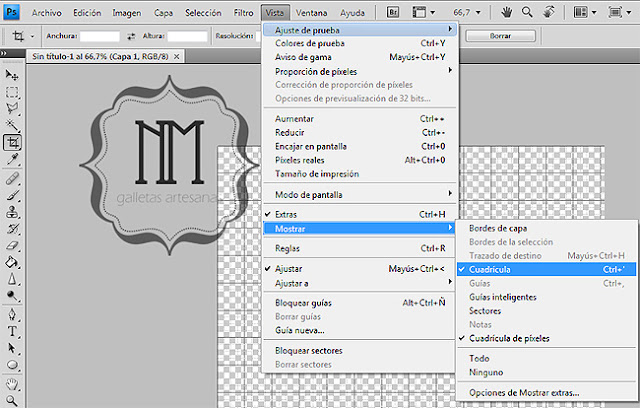Image resolution: width=640 pixels, height=408 pixels.
Task: Open the crop tool preset picker arrow
Action: 32,36
